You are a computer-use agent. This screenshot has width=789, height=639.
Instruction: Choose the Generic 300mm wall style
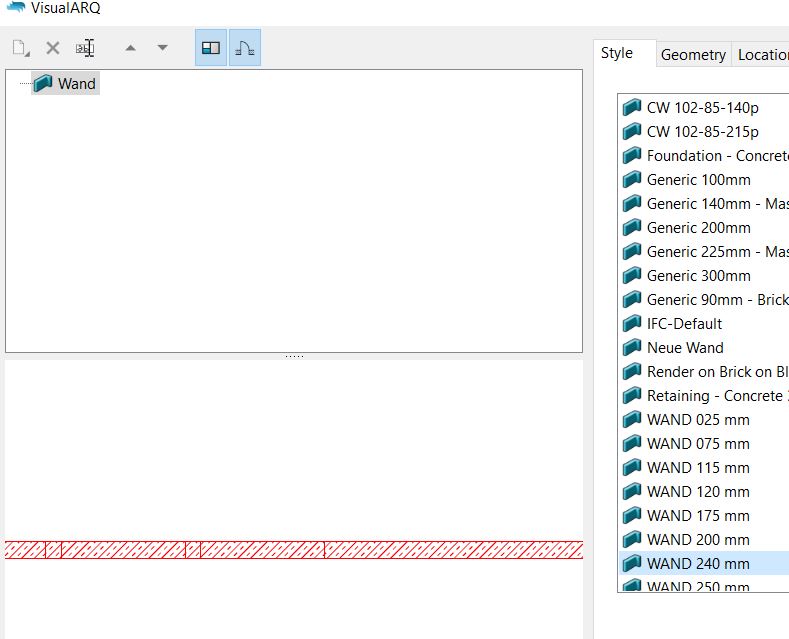(704, 276)
